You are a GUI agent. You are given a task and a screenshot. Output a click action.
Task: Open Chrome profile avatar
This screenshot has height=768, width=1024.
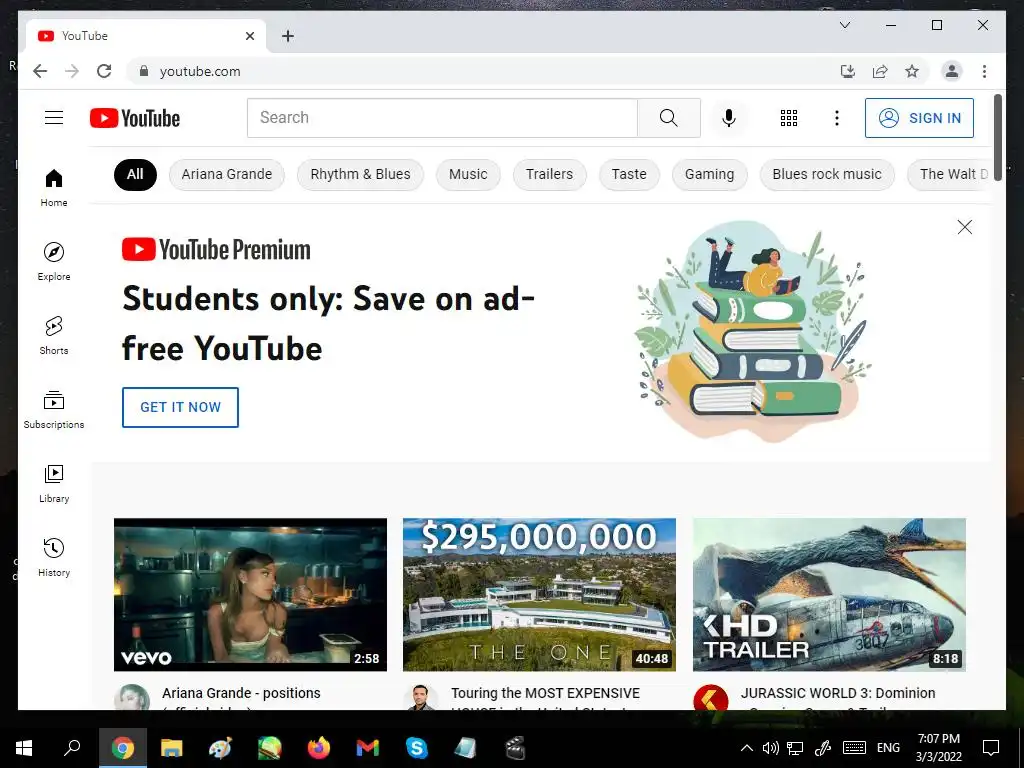point(952,71)
